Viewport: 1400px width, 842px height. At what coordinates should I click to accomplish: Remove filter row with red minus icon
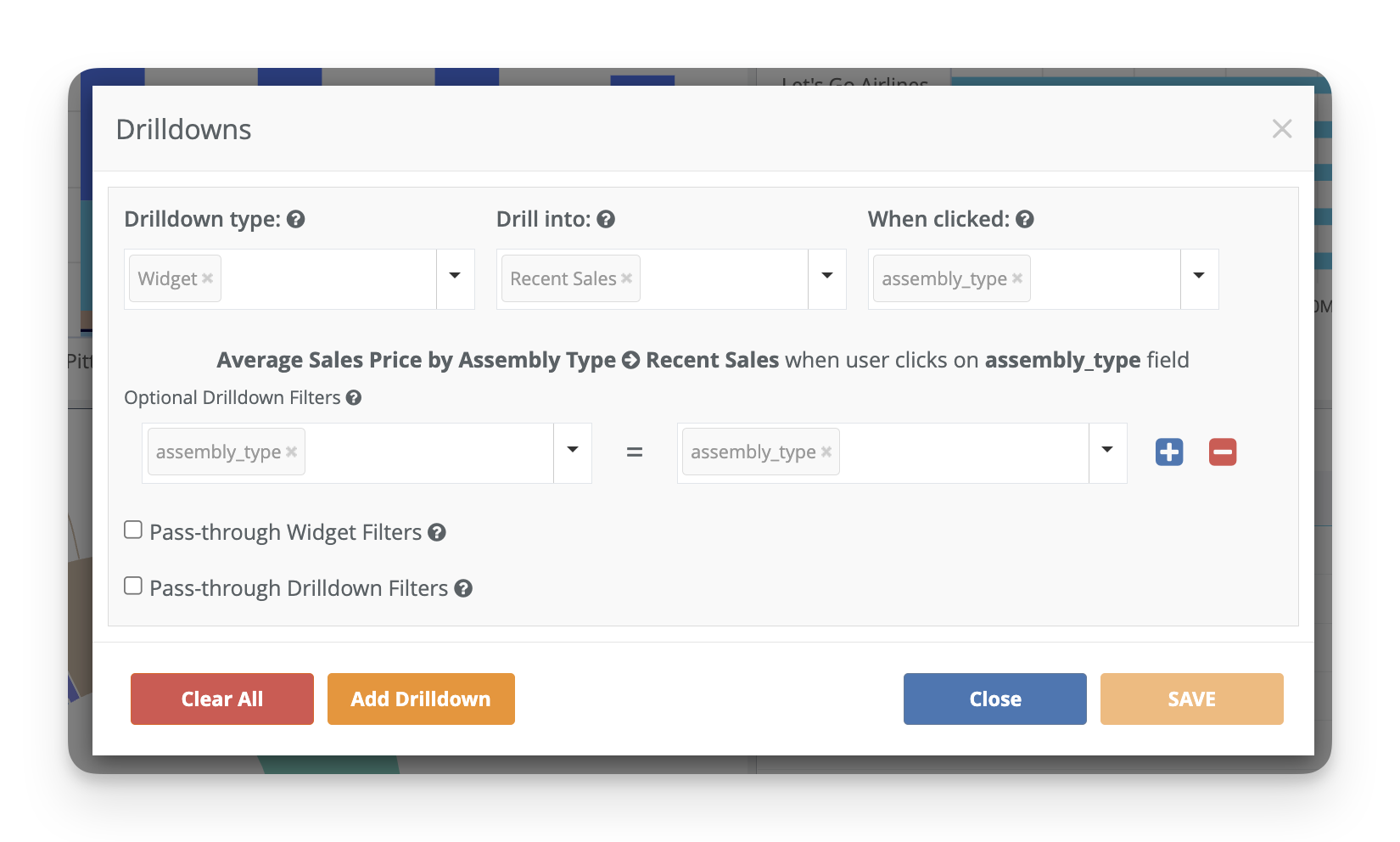pyautogui.click(x=1223, y=452)
